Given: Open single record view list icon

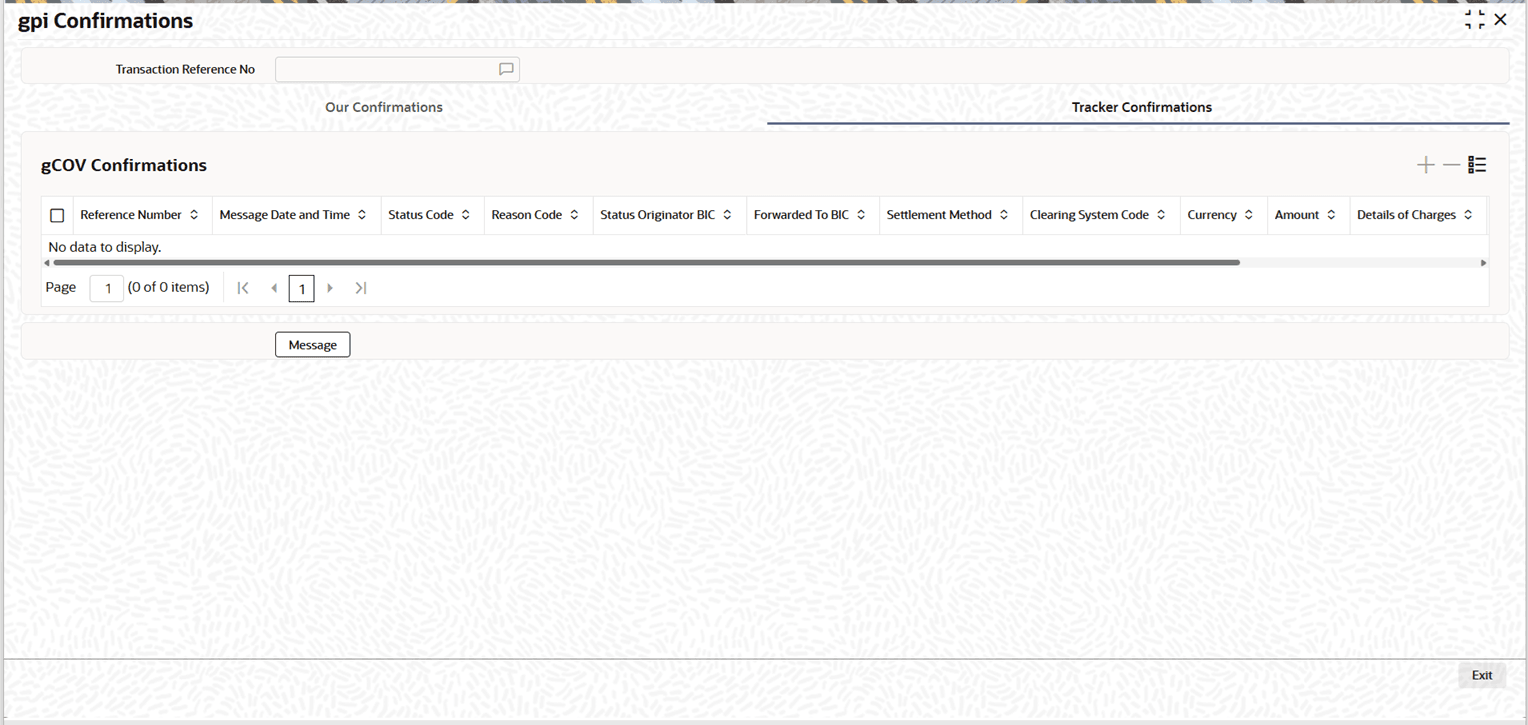Looking at the screenshot, I should 1477,166.
